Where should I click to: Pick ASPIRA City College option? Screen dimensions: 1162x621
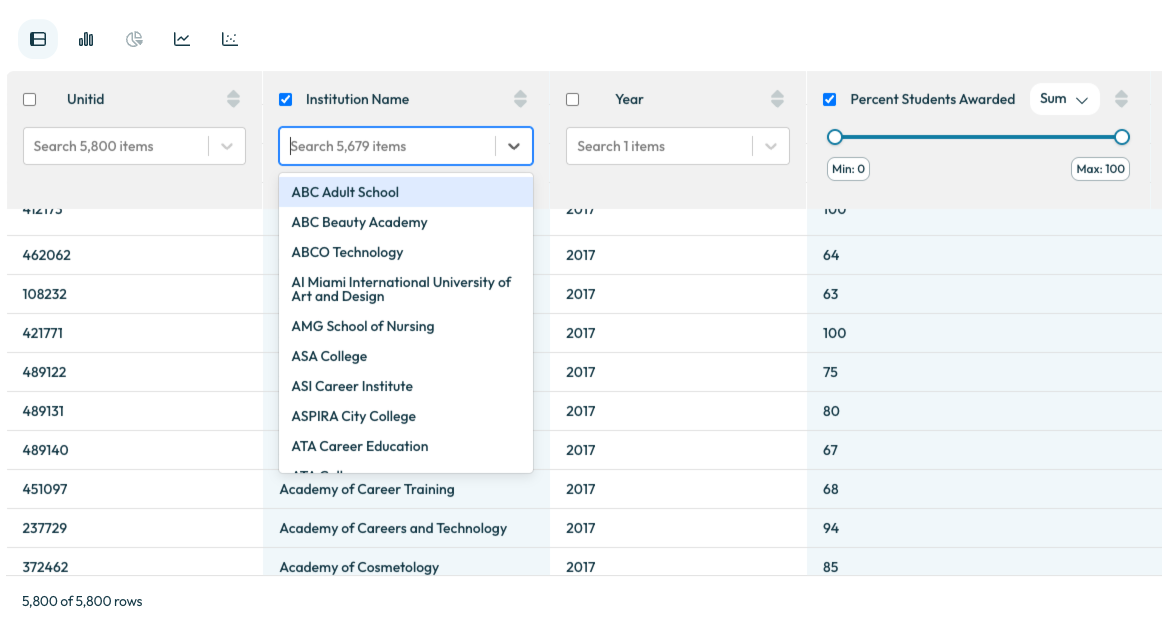(353, 416)
